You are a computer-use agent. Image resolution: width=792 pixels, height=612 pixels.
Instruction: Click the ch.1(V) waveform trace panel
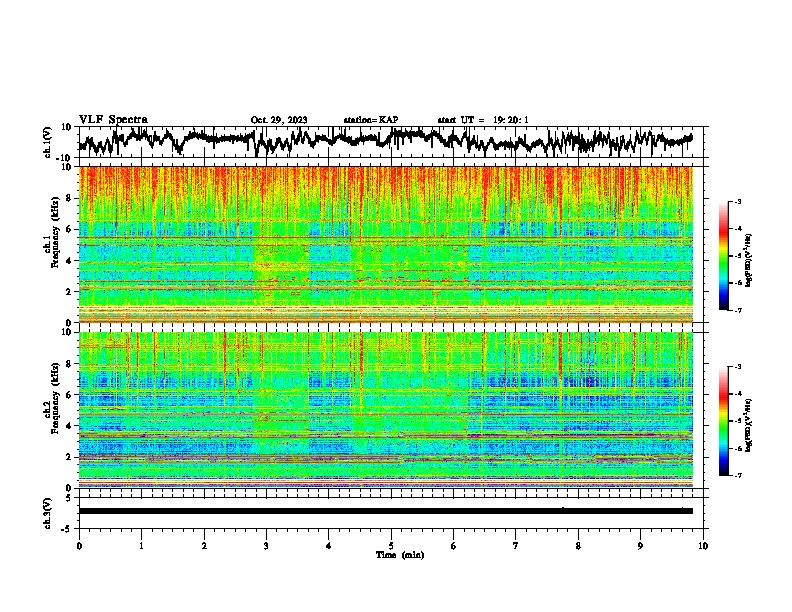coord(393,142)
